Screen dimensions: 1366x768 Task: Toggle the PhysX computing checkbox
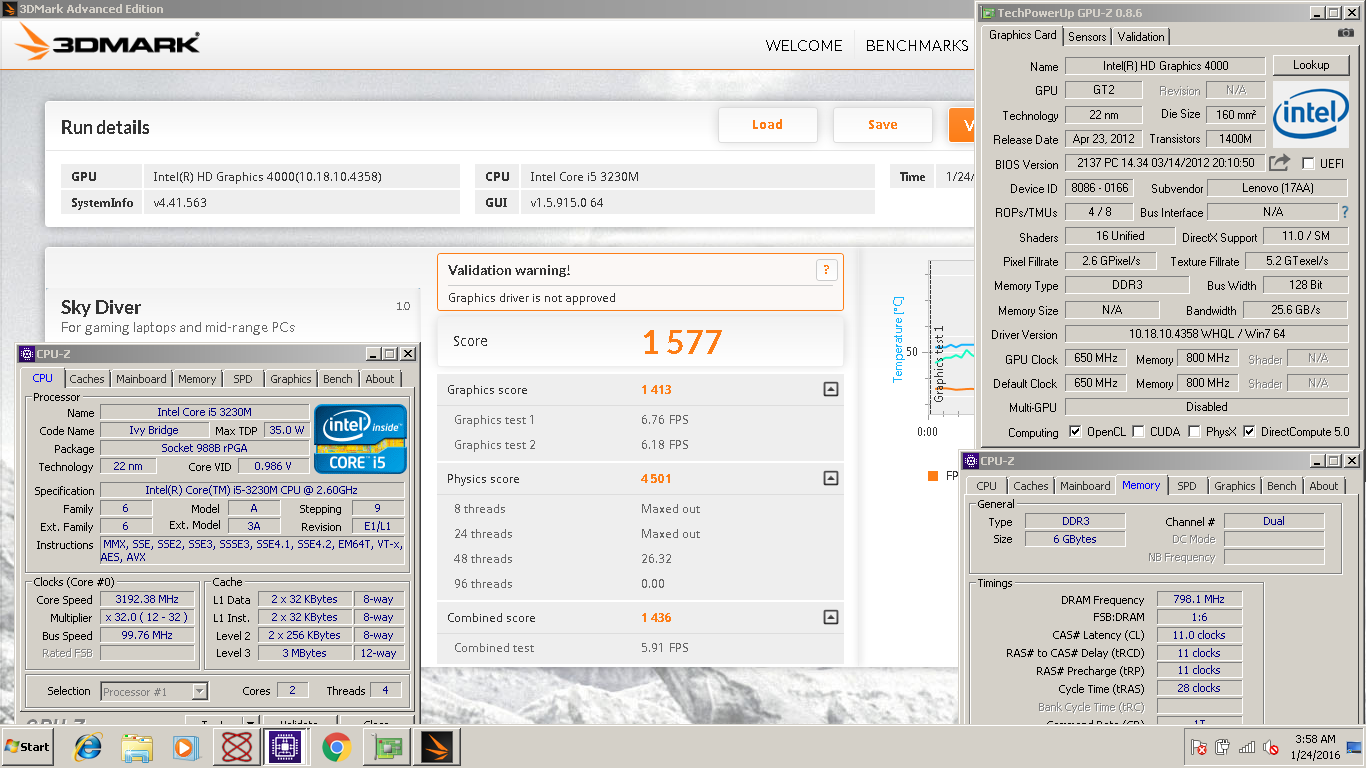1195,432
